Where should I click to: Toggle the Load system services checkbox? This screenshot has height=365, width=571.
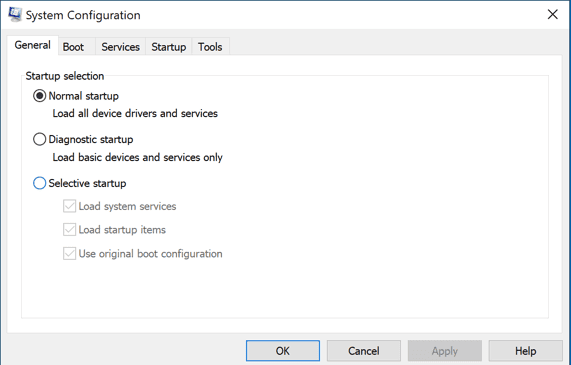(x=69, y=206)
